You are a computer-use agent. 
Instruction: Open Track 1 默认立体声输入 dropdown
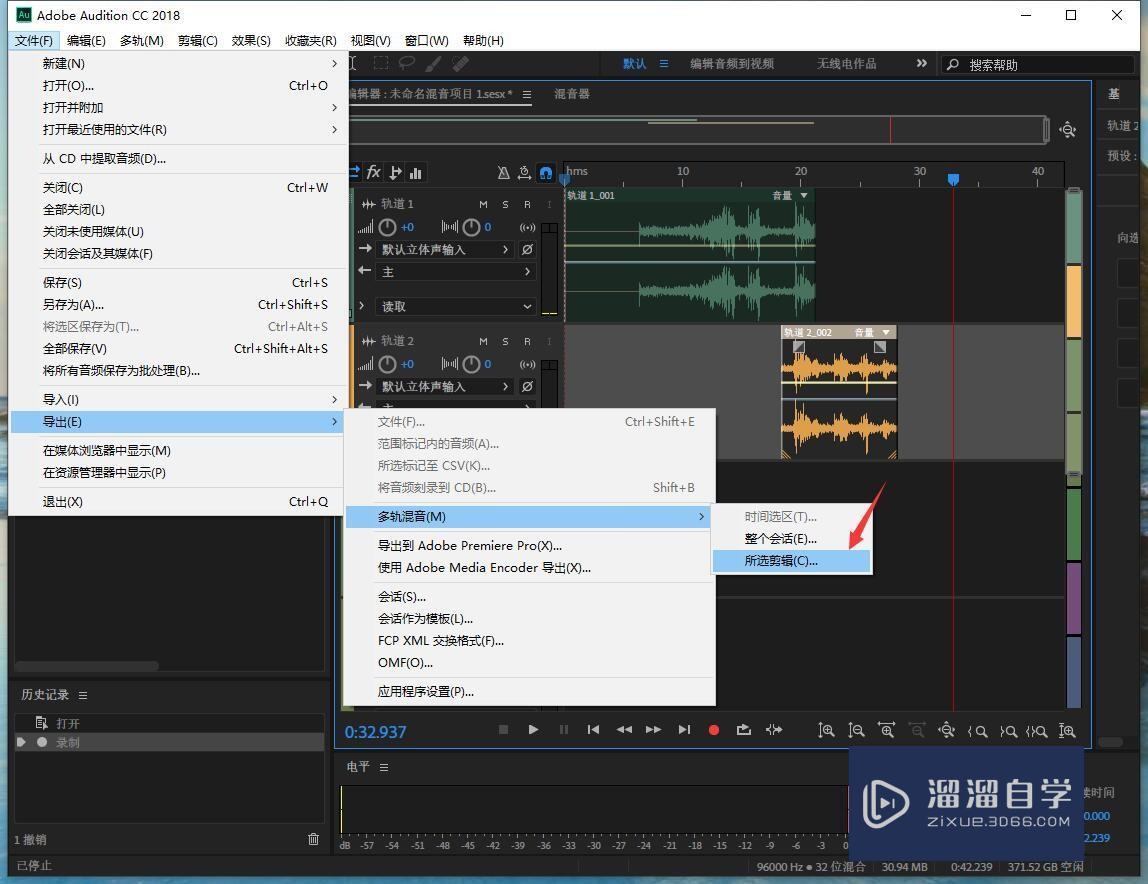click(444, 250)
